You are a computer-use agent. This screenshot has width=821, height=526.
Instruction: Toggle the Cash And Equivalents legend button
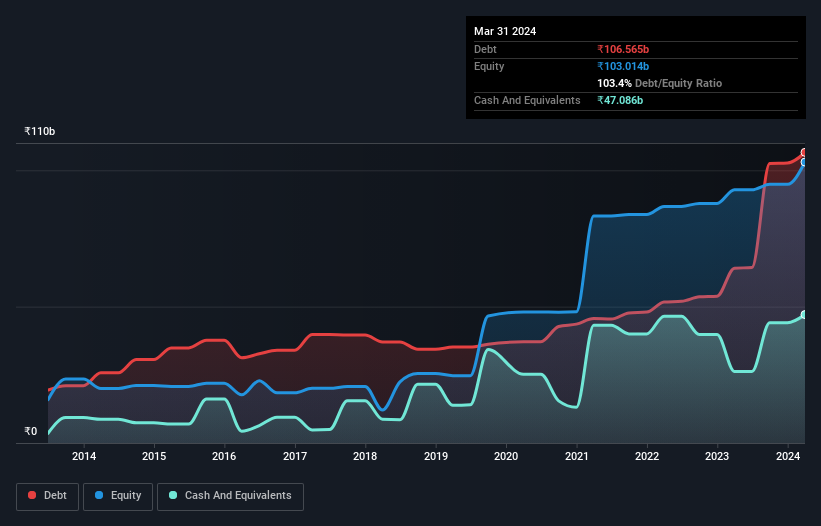click(x=230, y=496)
